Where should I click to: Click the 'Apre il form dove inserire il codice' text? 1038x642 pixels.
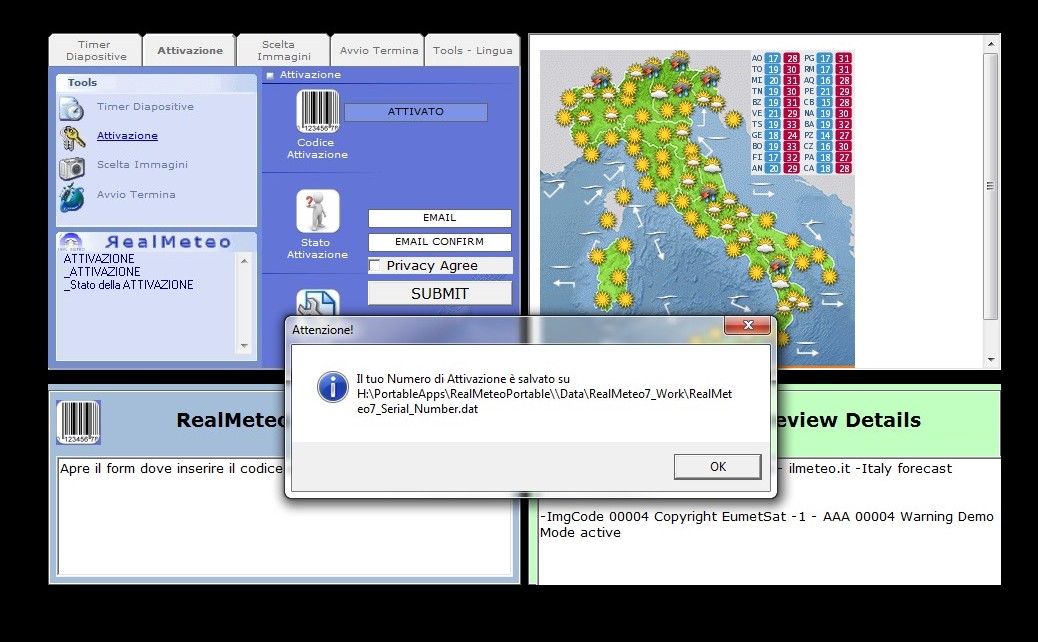[x=171, y=469]
